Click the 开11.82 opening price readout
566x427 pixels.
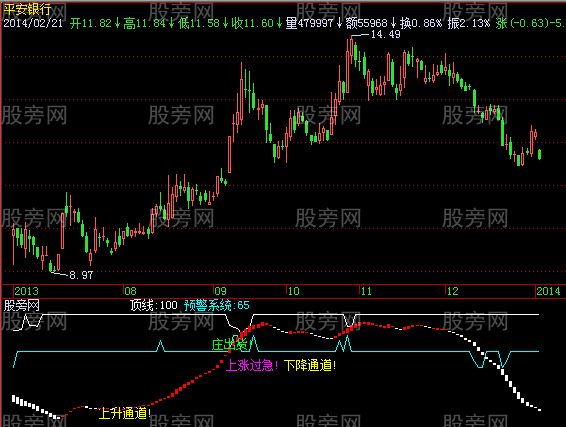point(91,23)
